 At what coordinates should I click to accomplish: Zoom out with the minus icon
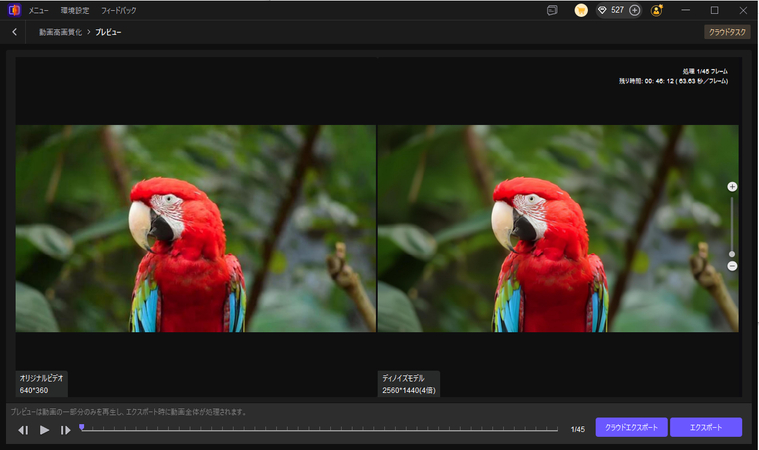[732, 266]
